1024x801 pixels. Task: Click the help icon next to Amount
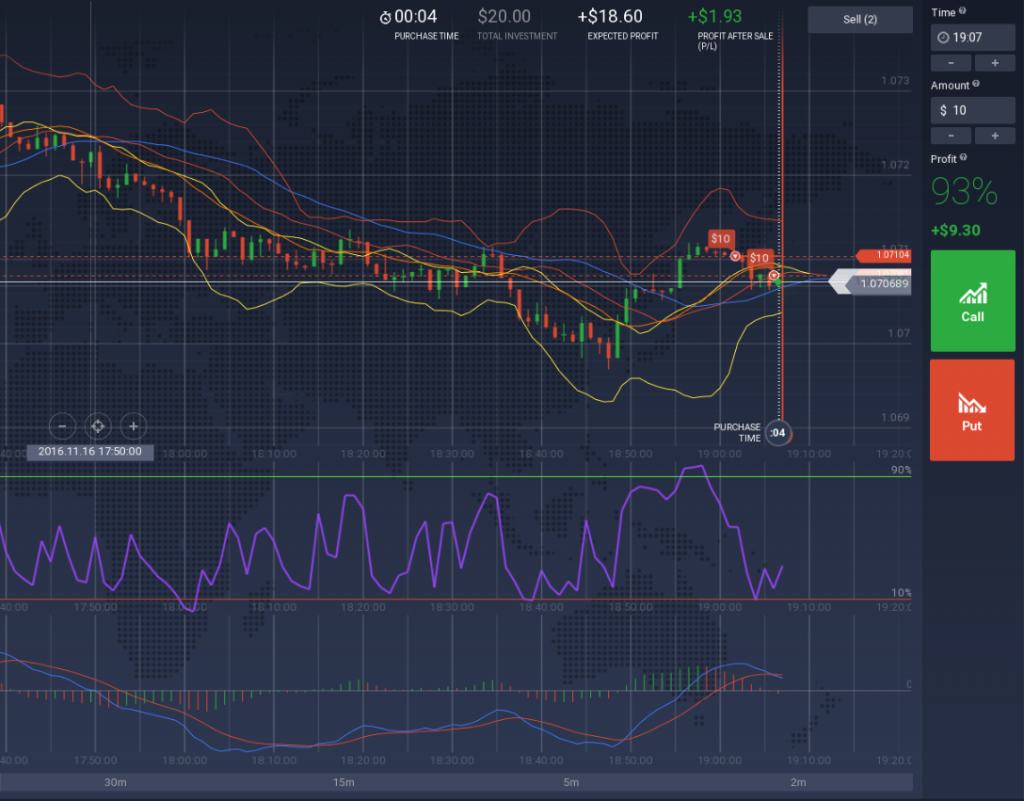[x=976, y=84]
